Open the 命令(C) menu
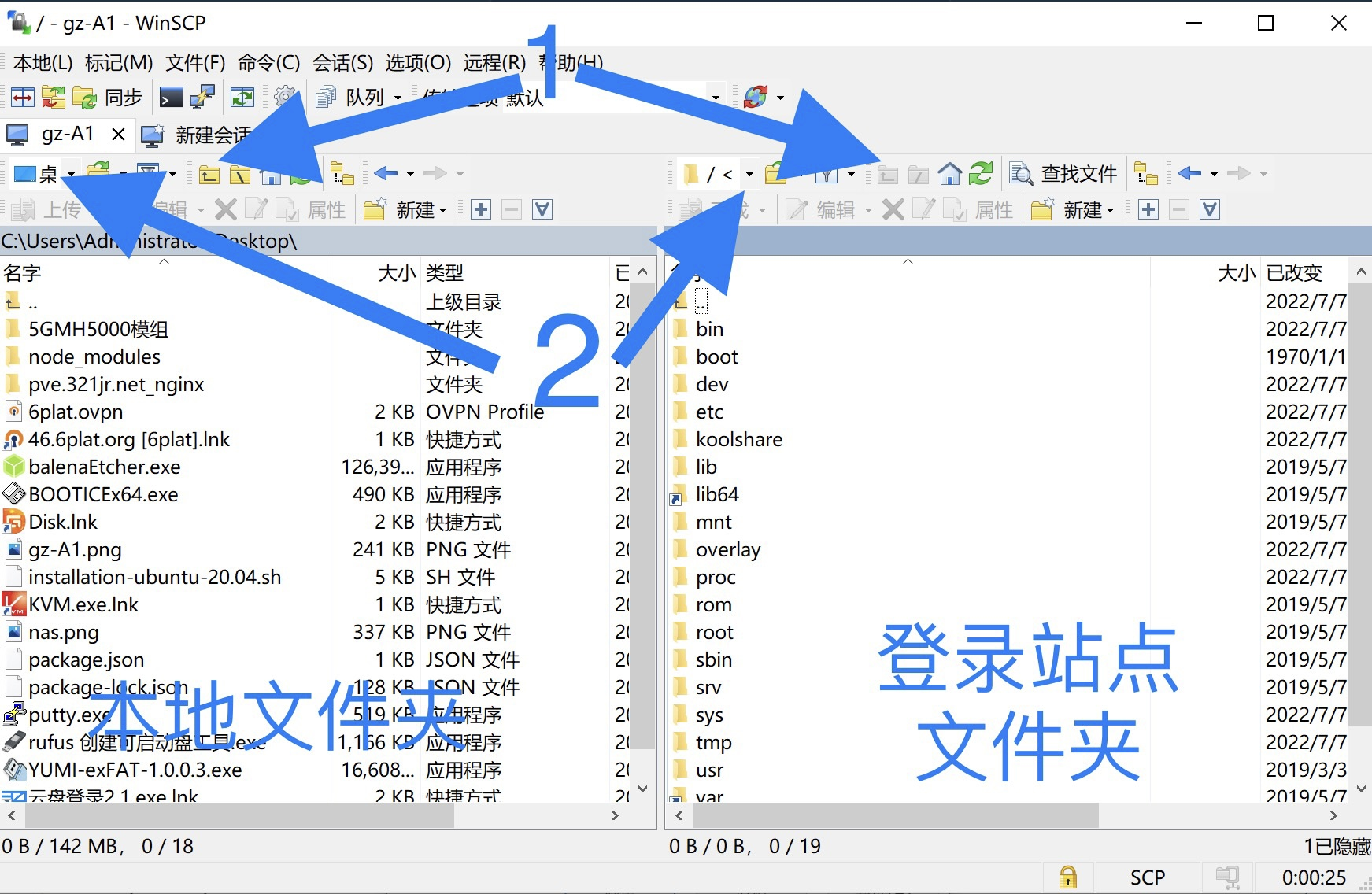The width and height of the screenshot is (1372, 894). tap(269, 62)
